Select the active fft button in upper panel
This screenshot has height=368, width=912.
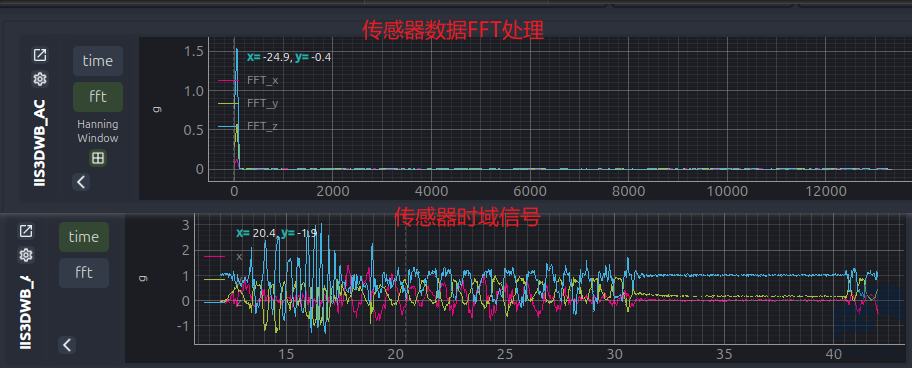(x=98, y=97)
